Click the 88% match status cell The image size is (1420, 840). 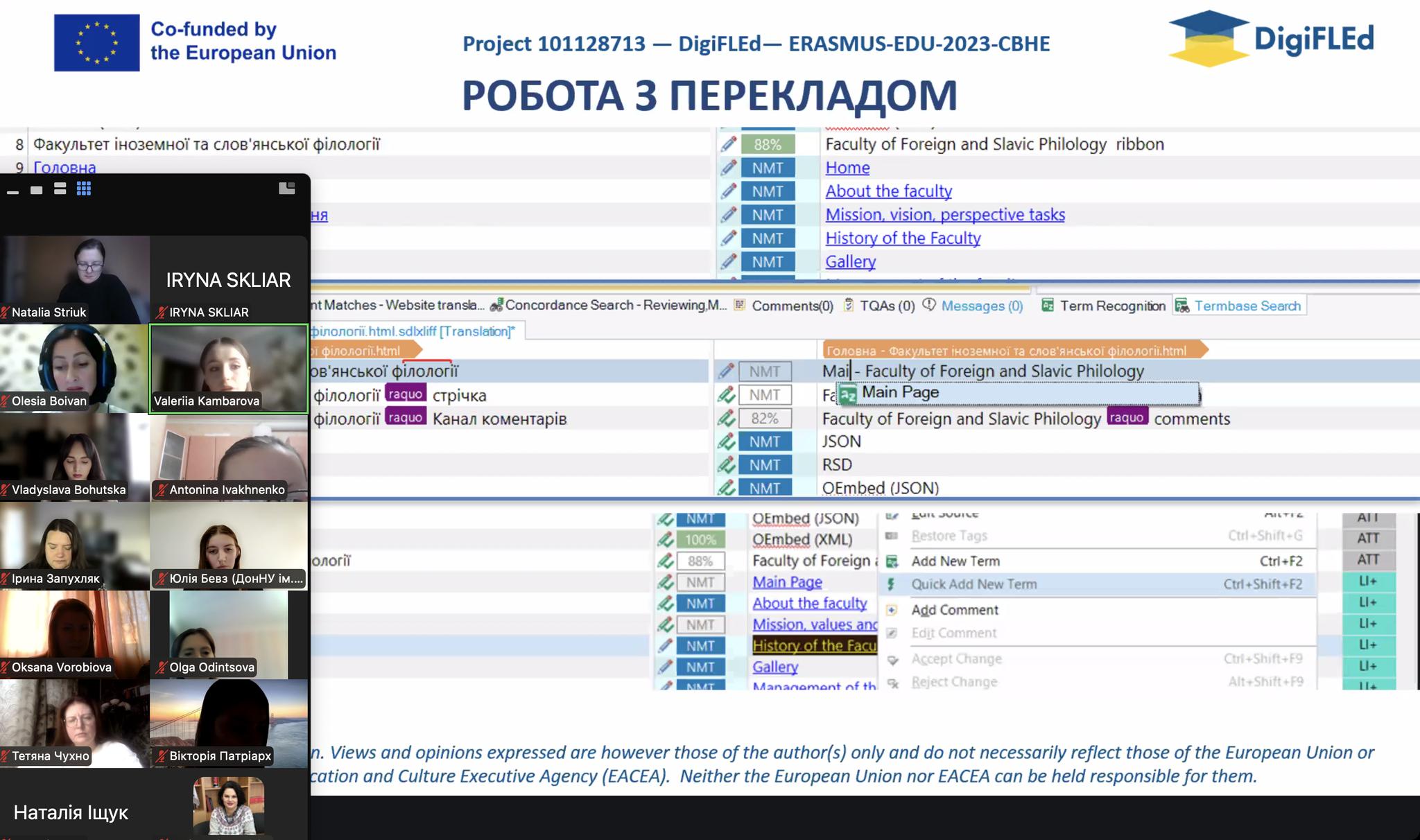[767, 144]
